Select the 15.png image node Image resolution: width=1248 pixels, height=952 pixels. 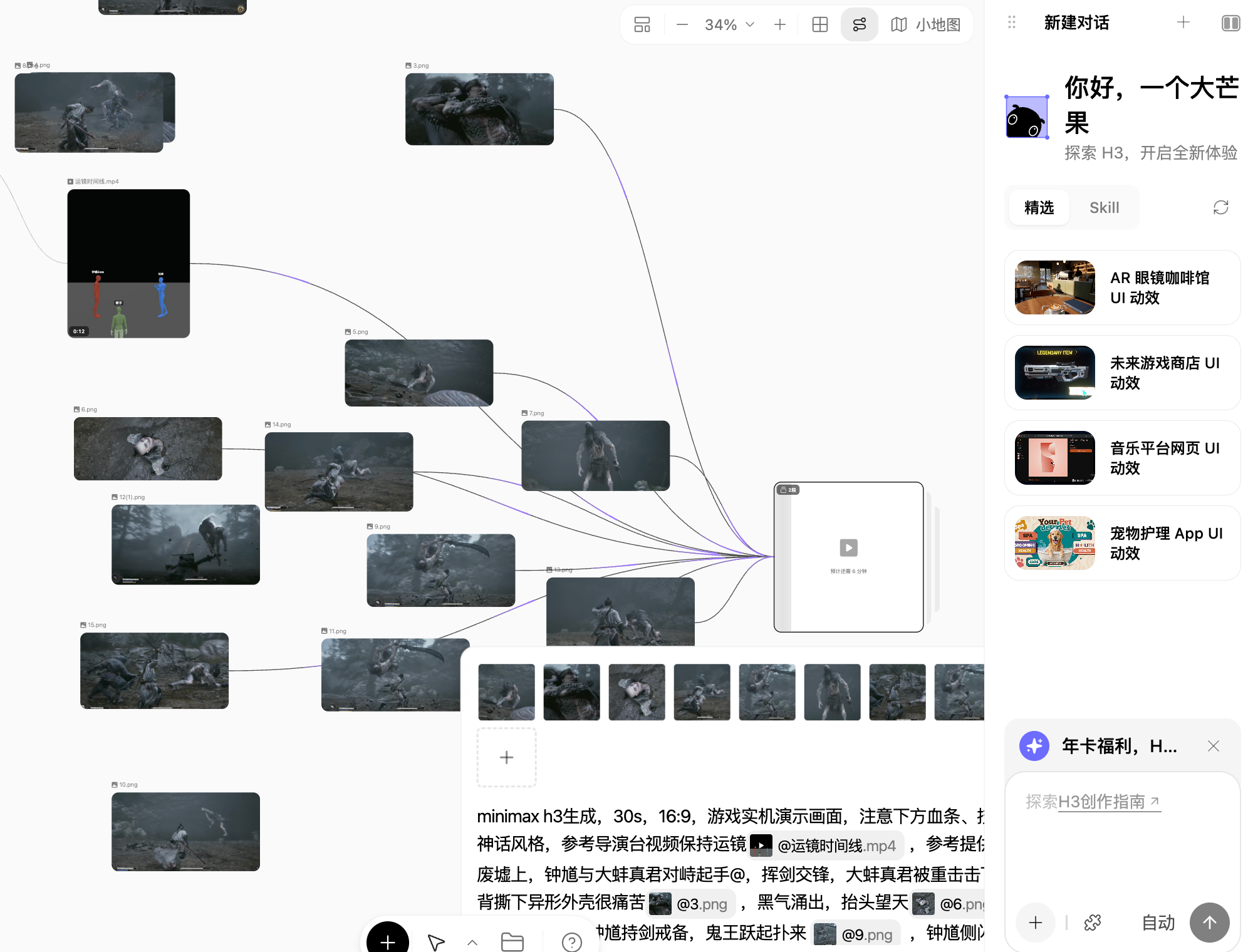coord(154,670)
